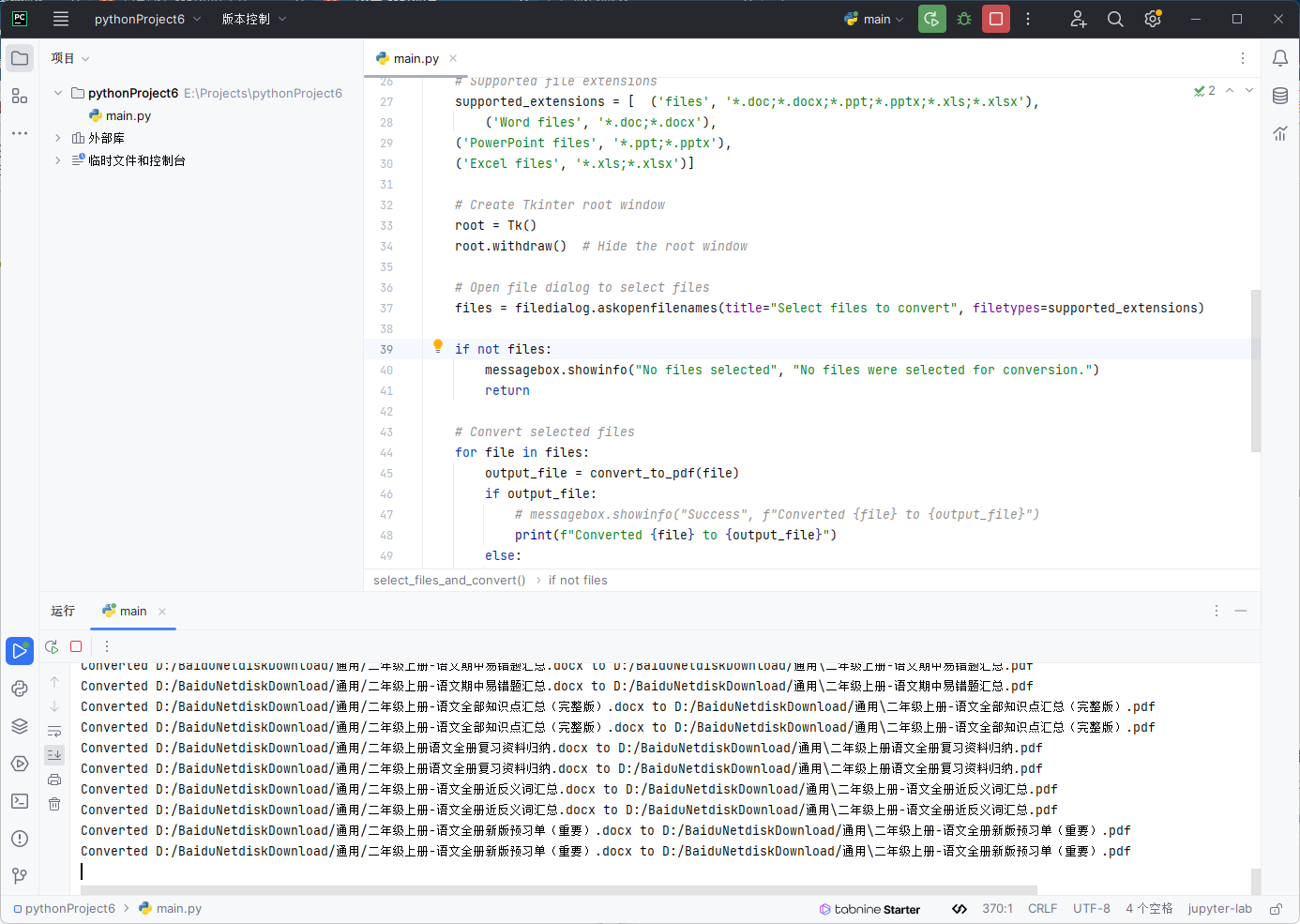
Task: Open Run panel toolbar more options
Action: point(107,646)
